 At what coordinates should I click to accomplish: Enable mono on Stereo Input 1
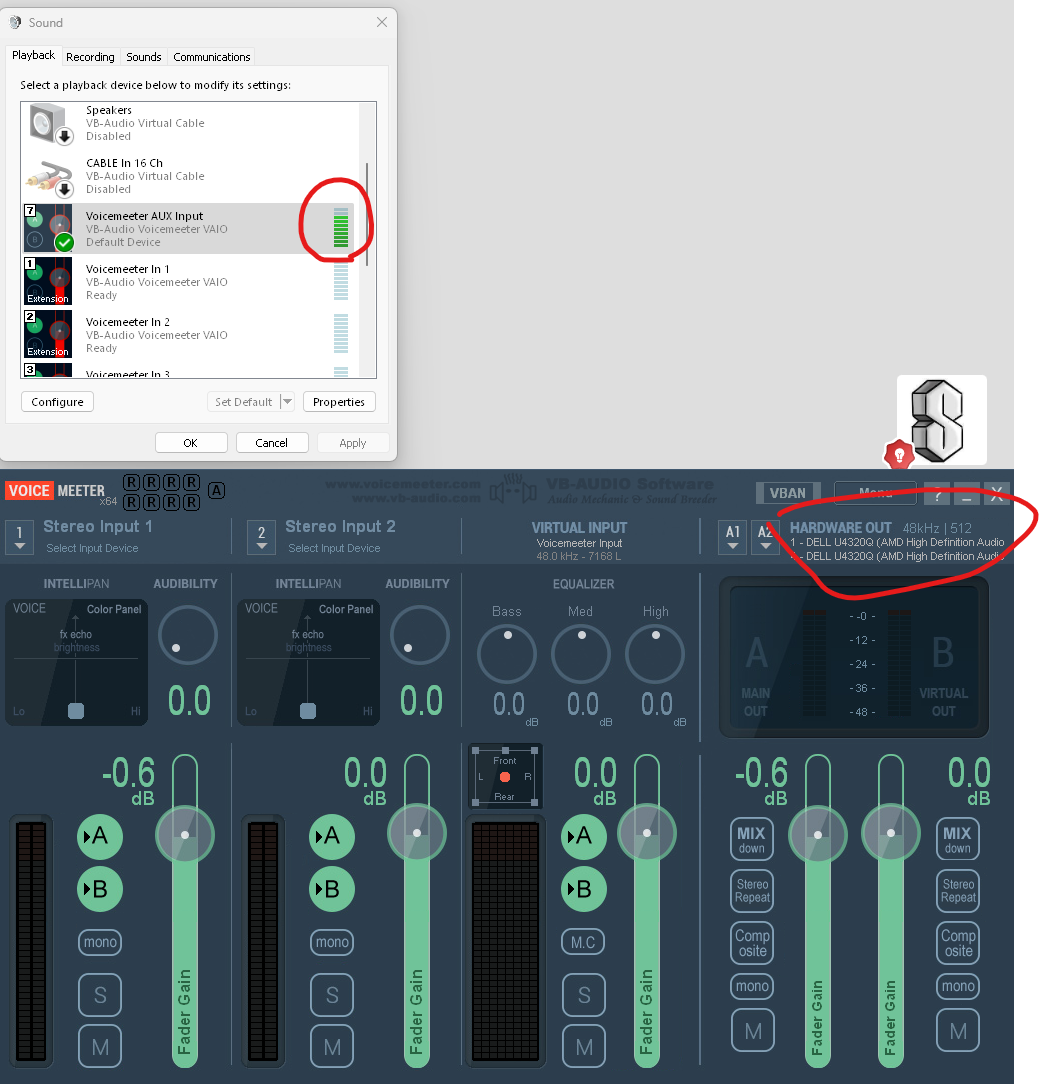click(100, 942)
